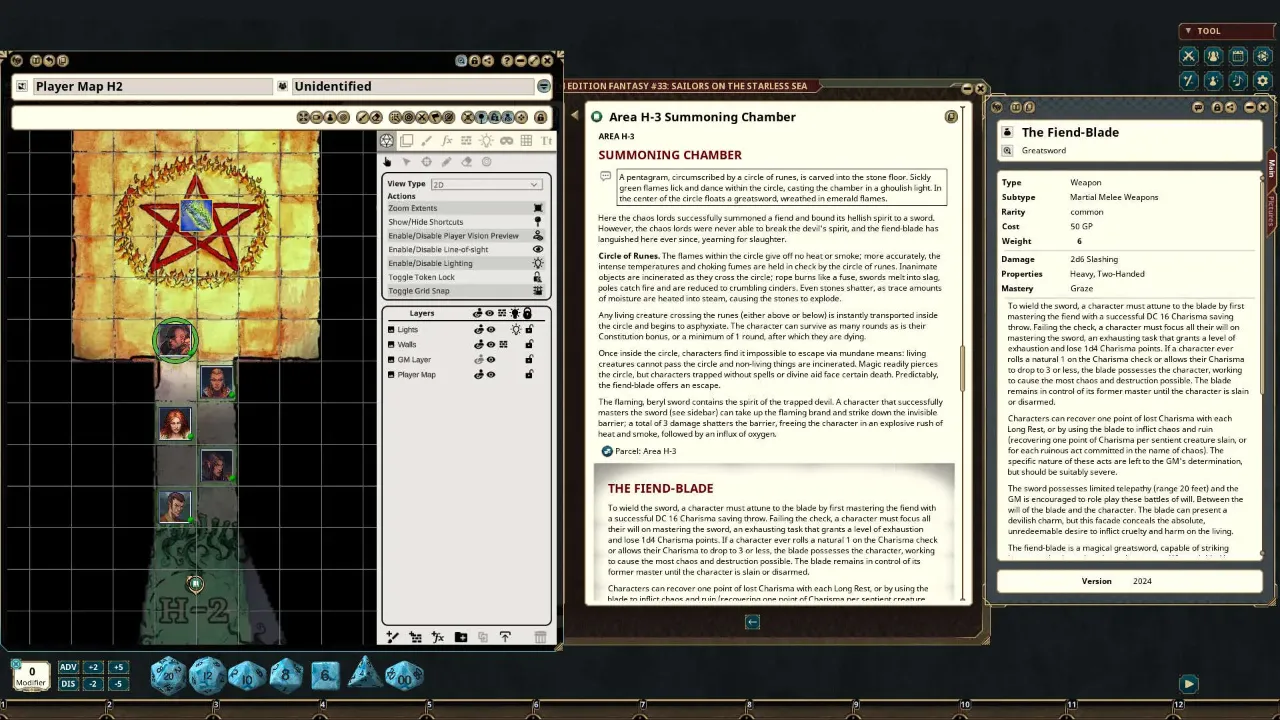Apply the -2 modifier button

coord(93,684)
